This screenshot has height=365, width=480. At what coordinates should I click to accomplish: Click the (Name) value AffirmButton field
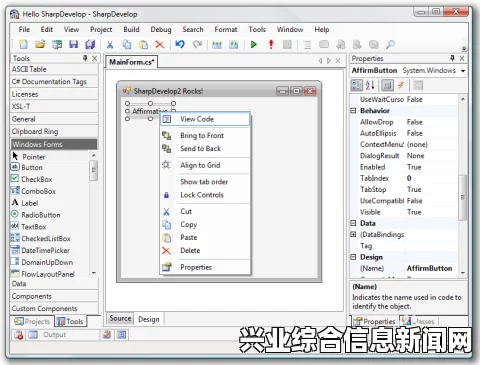click(430, 268)
